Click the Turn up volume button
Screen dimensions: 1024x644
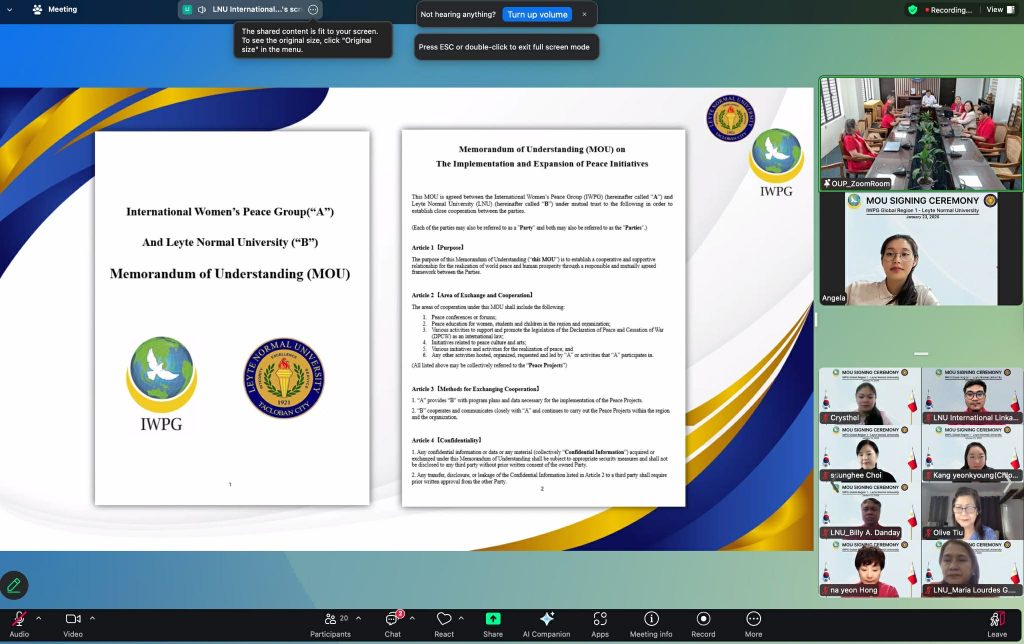coord(537,14)
